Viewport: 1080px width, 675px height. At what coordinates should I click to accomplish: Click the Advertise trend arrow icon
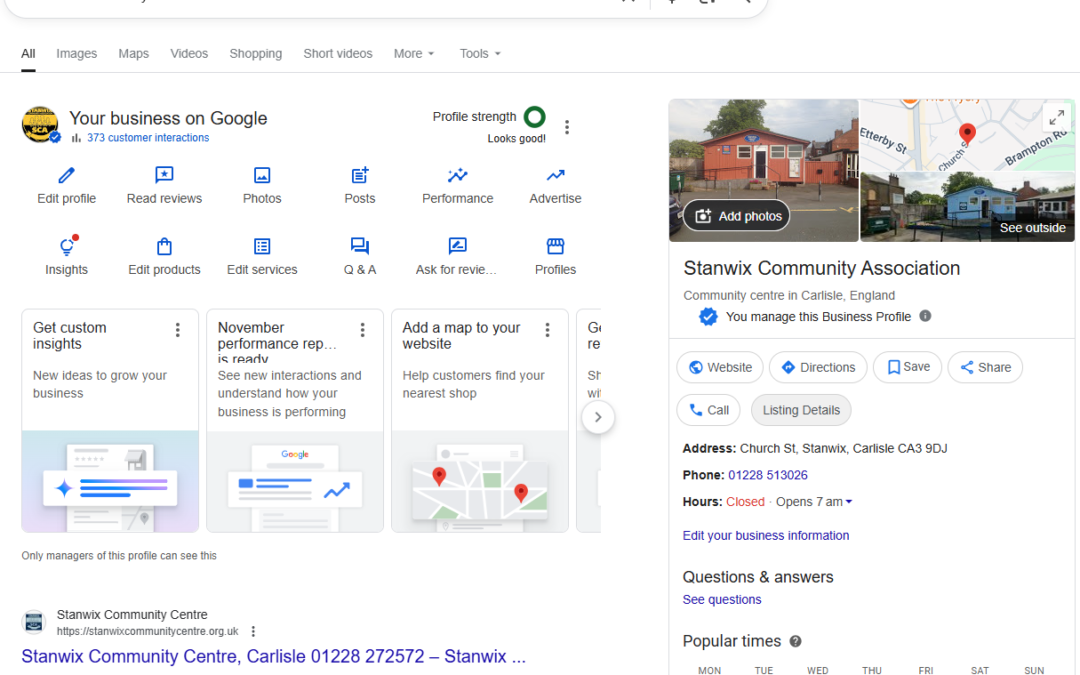click(x=555, y=176)
